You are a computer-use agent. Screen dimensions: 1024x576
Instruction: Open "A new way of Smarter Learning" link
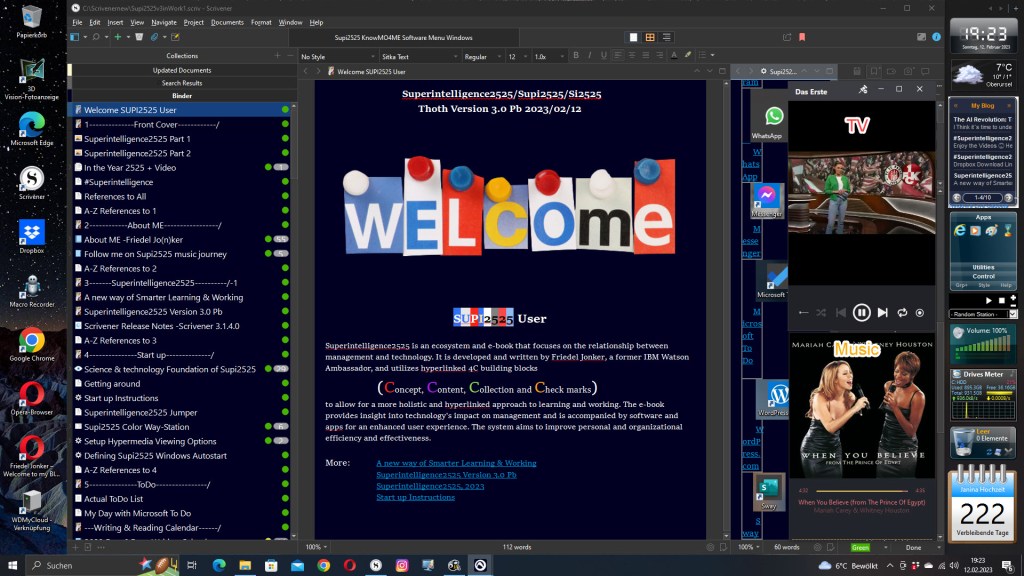(x=456, y=463)
